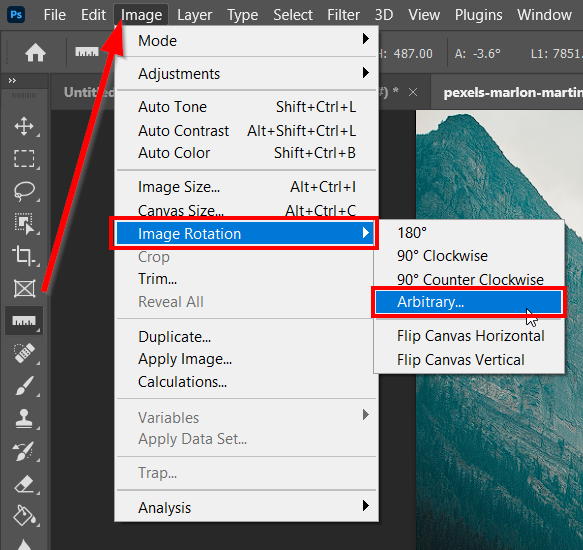This screenshot has height=550, width=583.
Task: Go to the Home screen icon
Action: click(35, 52)
